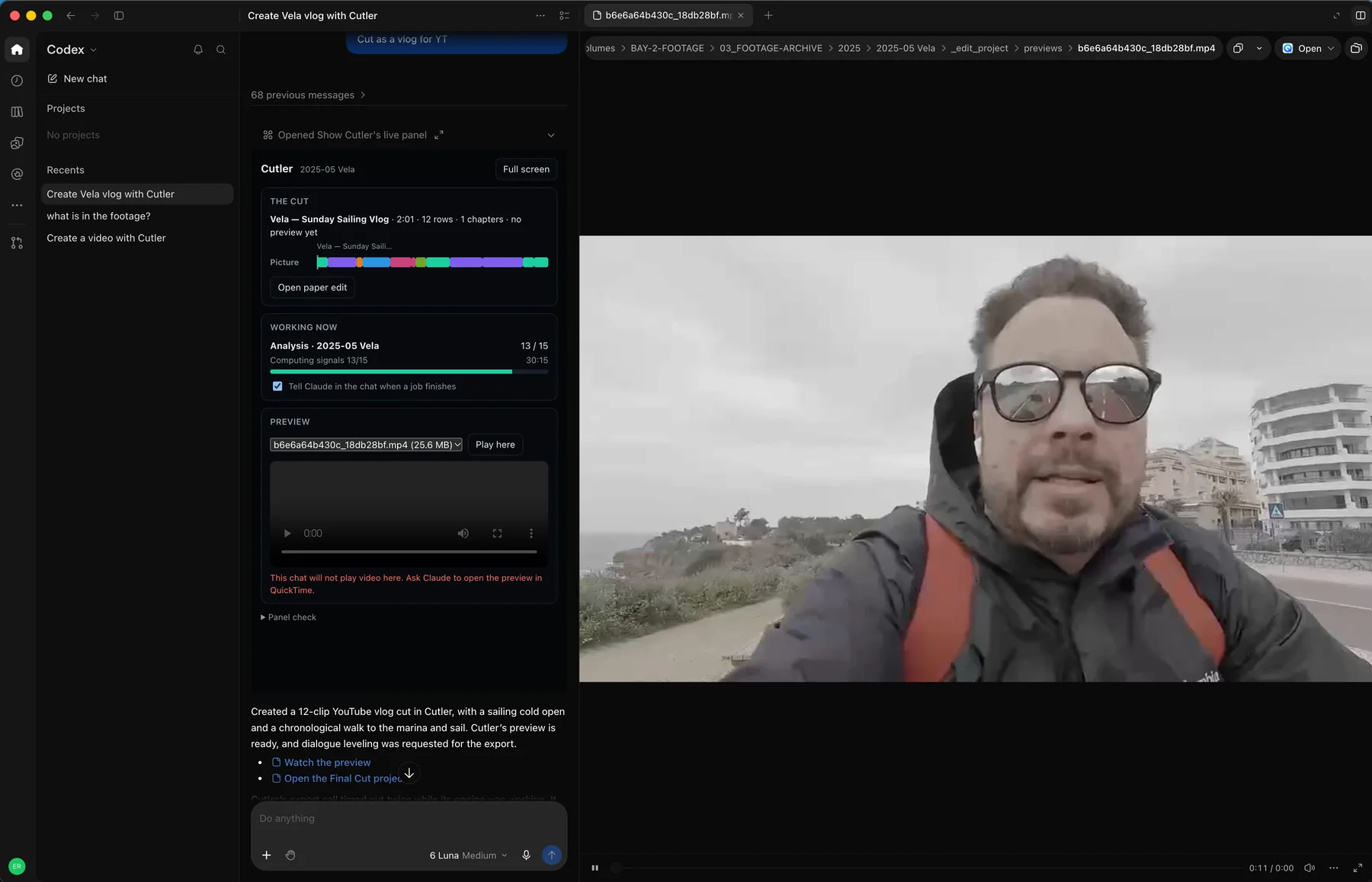The height and width of the screenshot is (882, 1372).
Task: Click Open paper edit
Action: click(313, 287)
